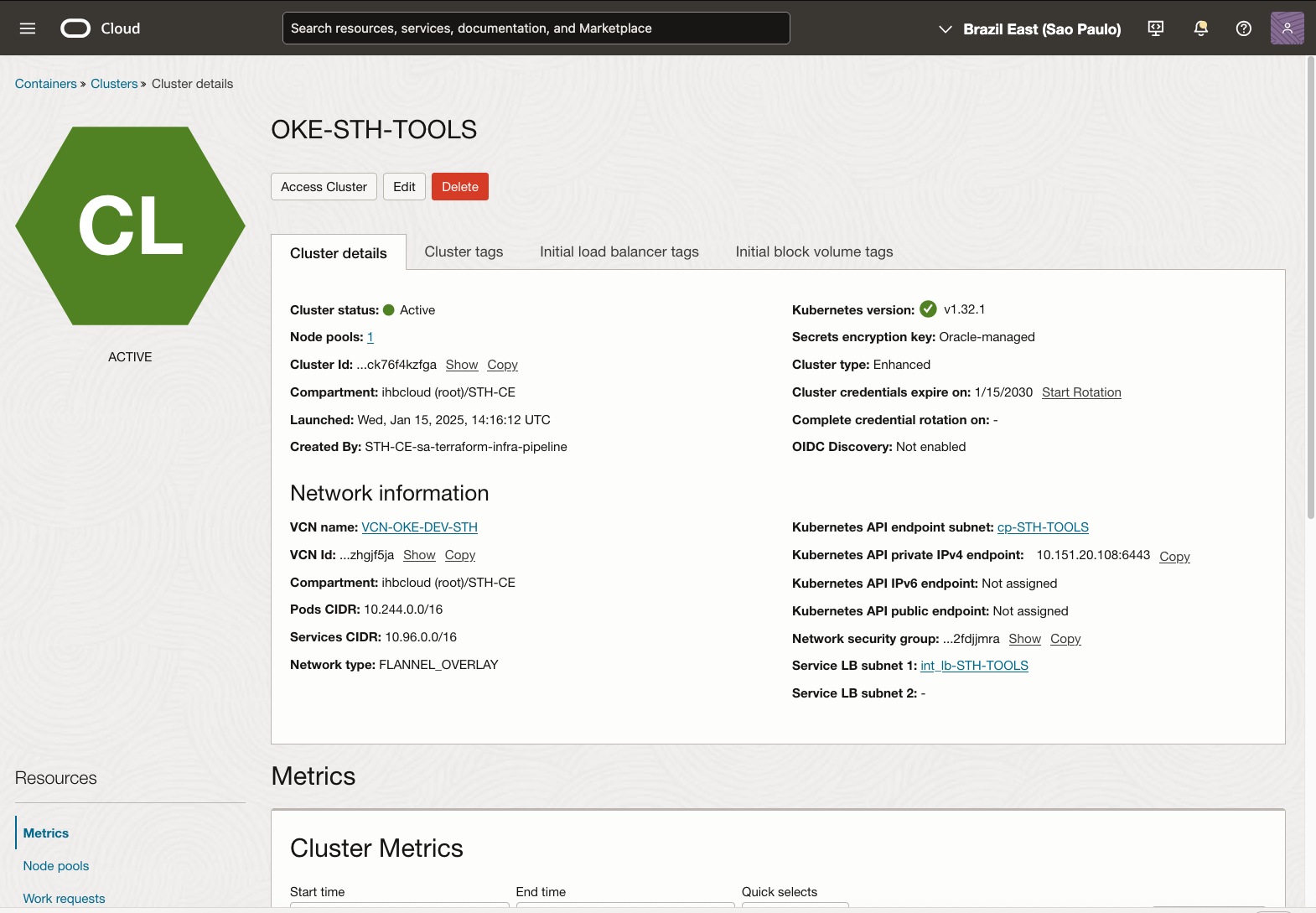
Task: Copy the Kubernetes API private IPv4 endpoint
Action: tap(1174, 557)
